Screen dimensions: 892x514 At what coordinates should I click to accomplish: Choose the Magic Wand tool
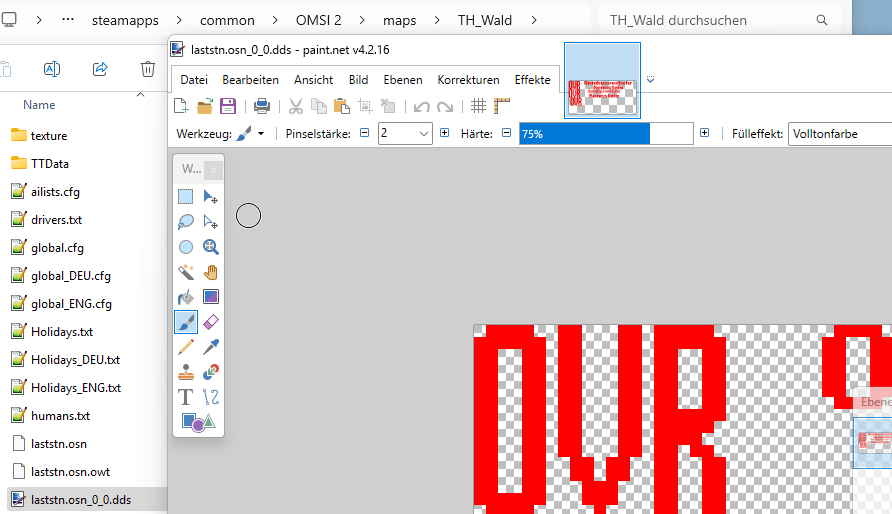click(186, 272)
